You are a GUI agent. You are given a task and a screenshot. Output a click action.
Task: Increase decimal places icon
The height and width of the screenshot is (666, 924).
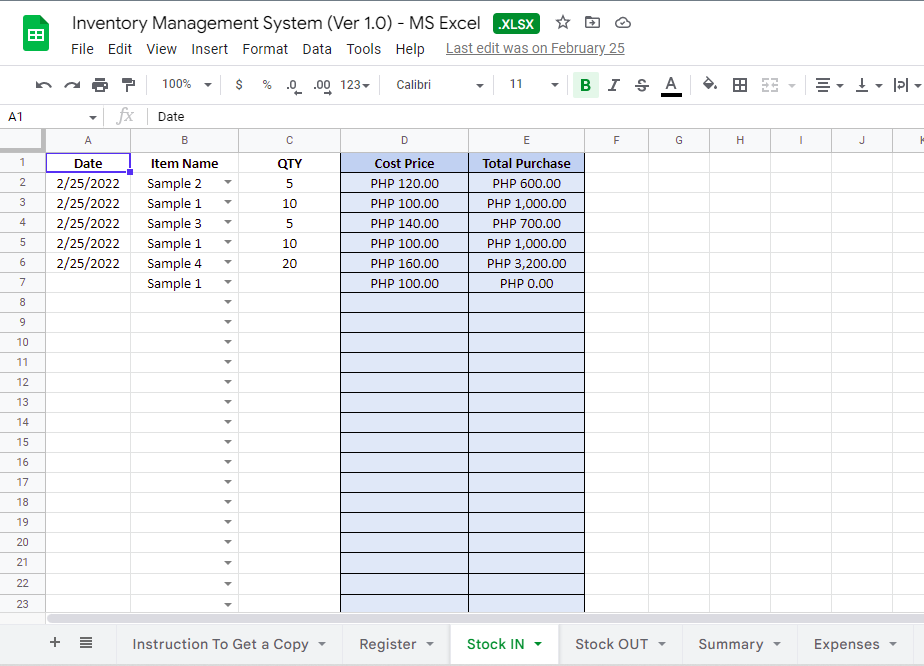322,85
